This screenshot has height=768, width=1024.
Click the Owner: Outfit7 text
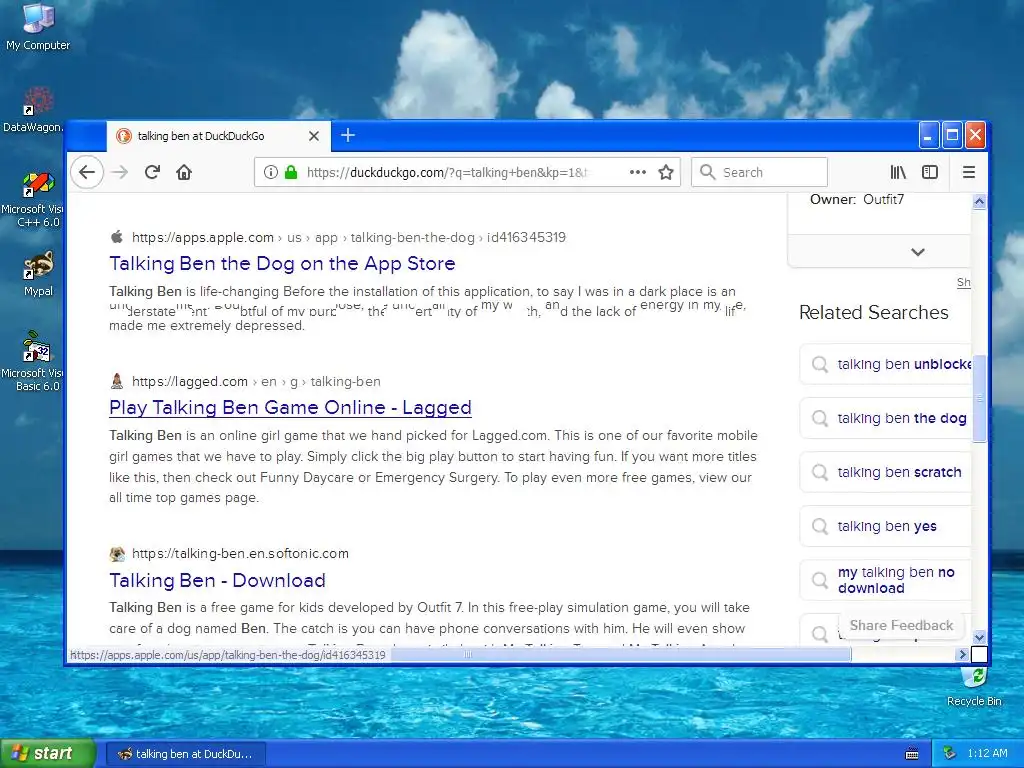click(x=857, y=200)
